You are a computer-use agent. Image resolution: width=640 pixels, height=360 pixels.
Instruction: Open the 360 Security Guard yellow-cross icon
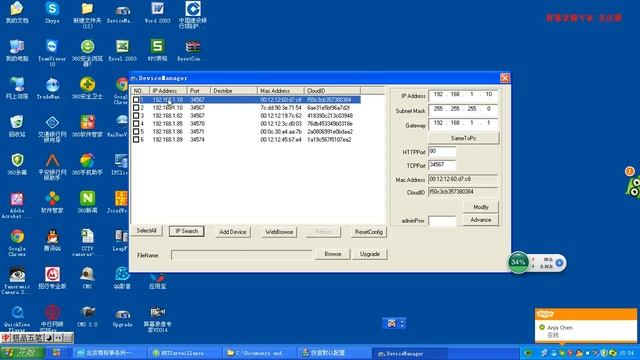coord(87,88)
